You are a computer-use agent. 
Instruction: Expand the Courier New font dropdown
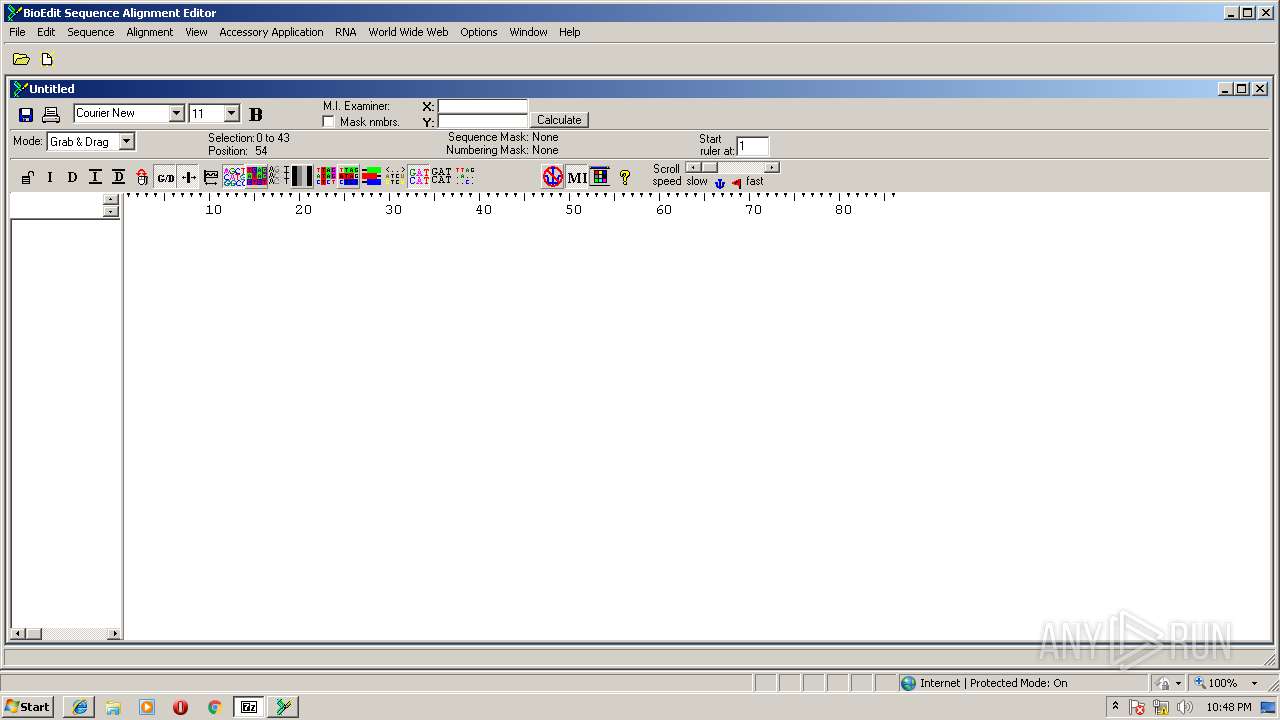pos(176,114)
